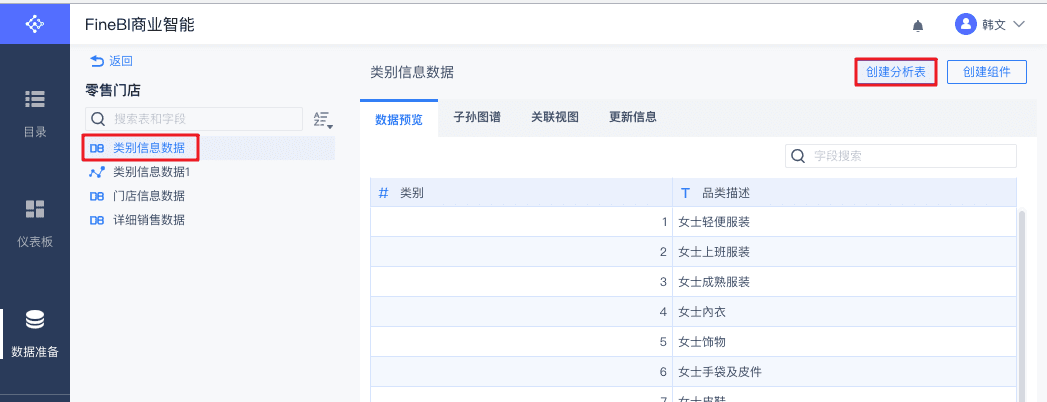Click the sort order icon beside table search

[321, 120]
